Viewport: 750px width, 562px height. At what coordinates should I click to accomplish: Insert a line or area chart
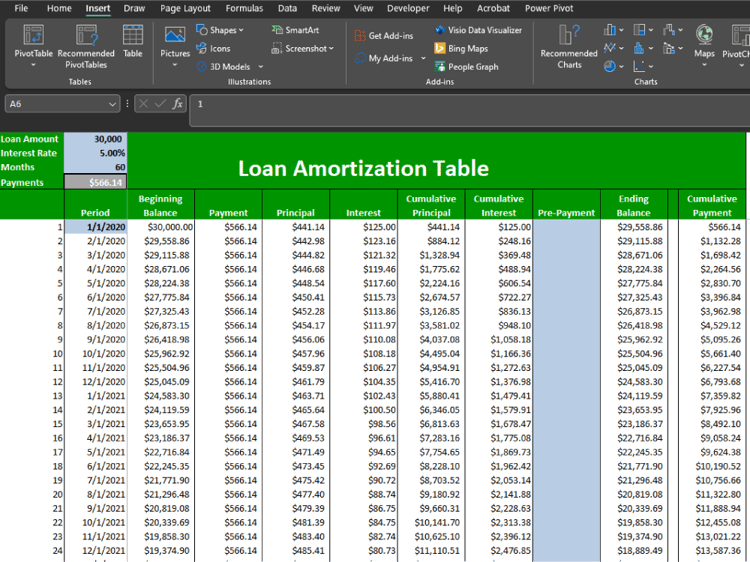[x=609, y=48]
